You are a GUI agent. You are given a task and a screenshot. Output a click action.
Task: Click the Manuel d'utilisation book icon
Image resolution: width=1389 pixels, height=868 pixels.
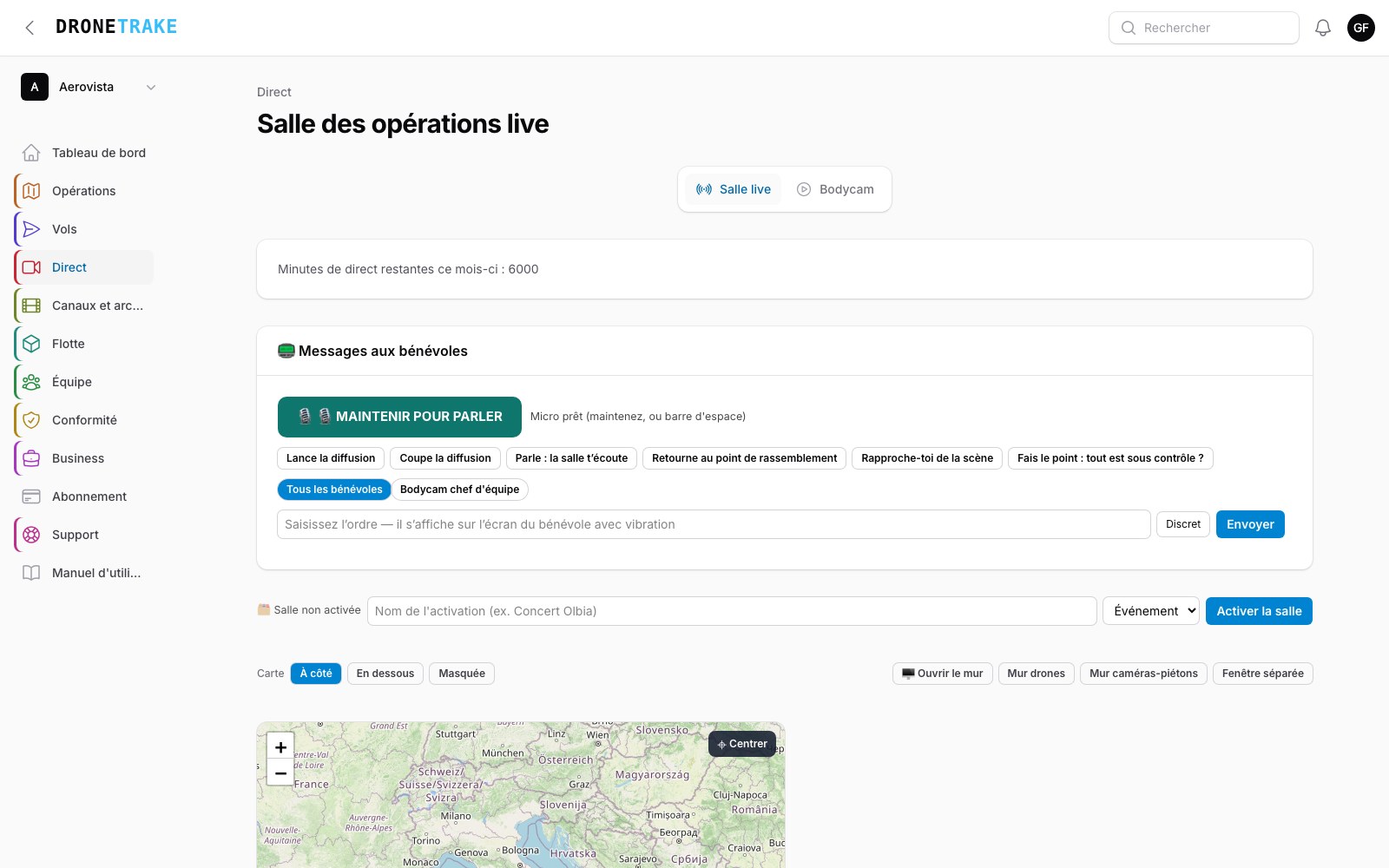(31, 573)
